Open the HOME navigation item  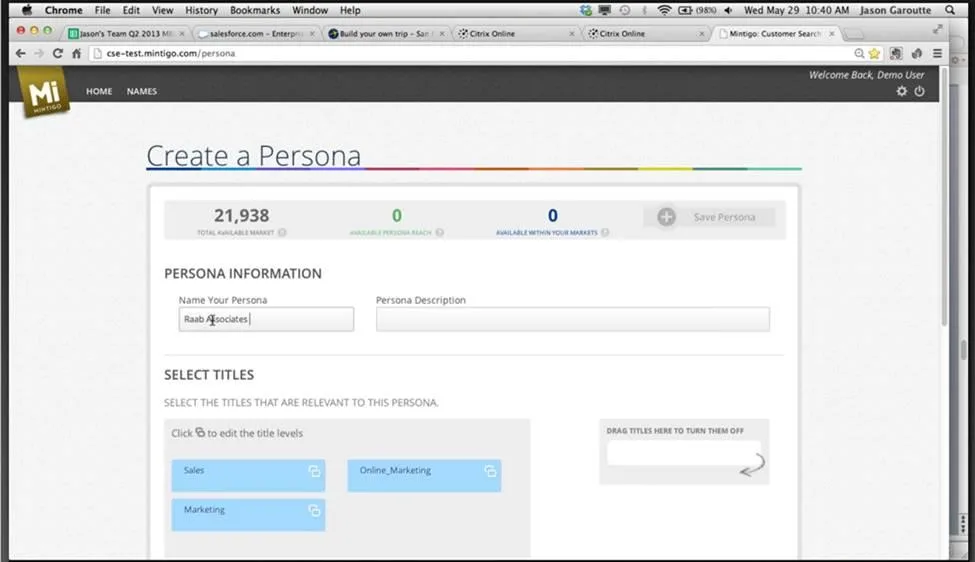[x=99, y=91]
